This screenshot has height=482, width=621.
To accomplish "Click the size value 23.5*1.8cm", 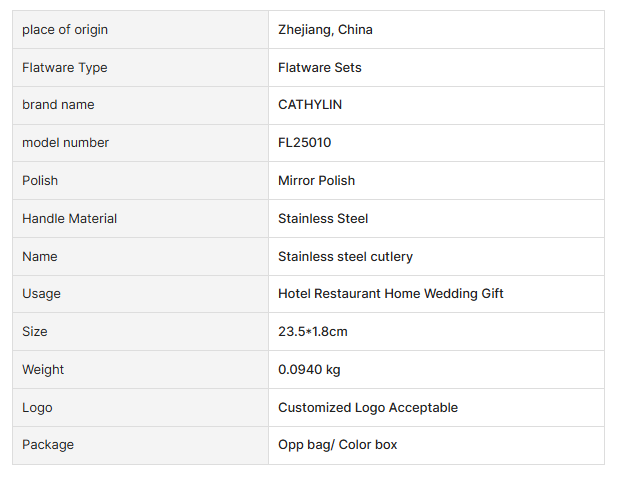I will [313, 332].
